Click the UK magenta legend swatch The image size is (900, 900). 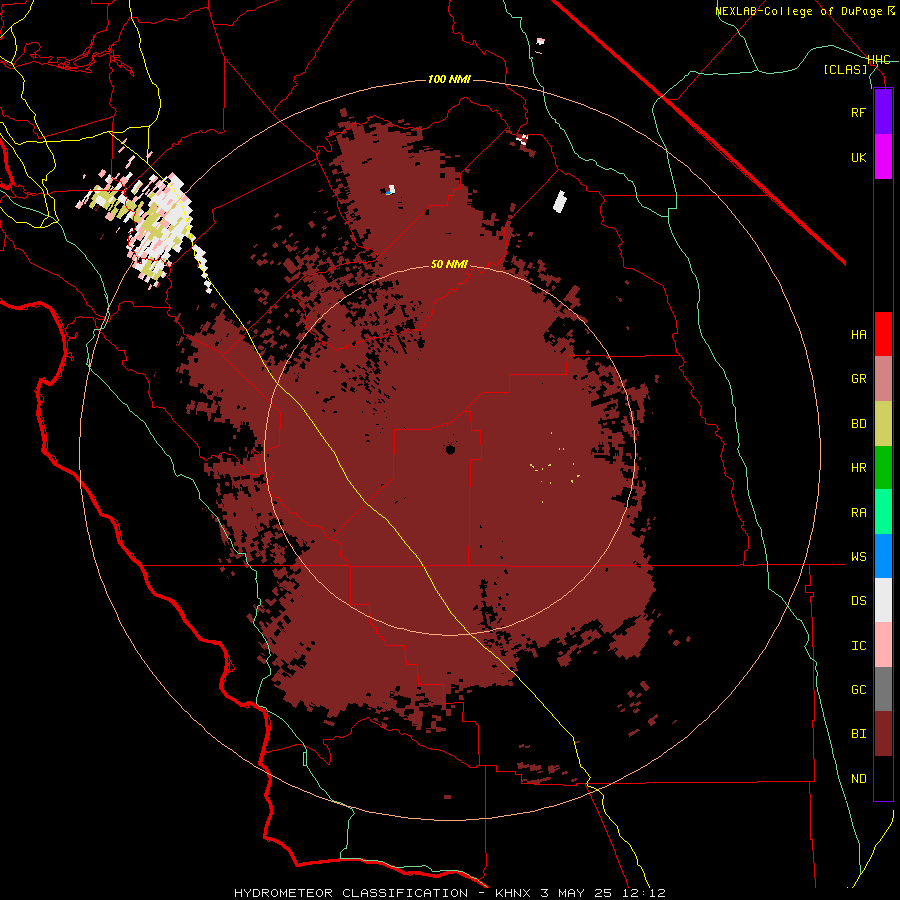click(x=883, y=157)
